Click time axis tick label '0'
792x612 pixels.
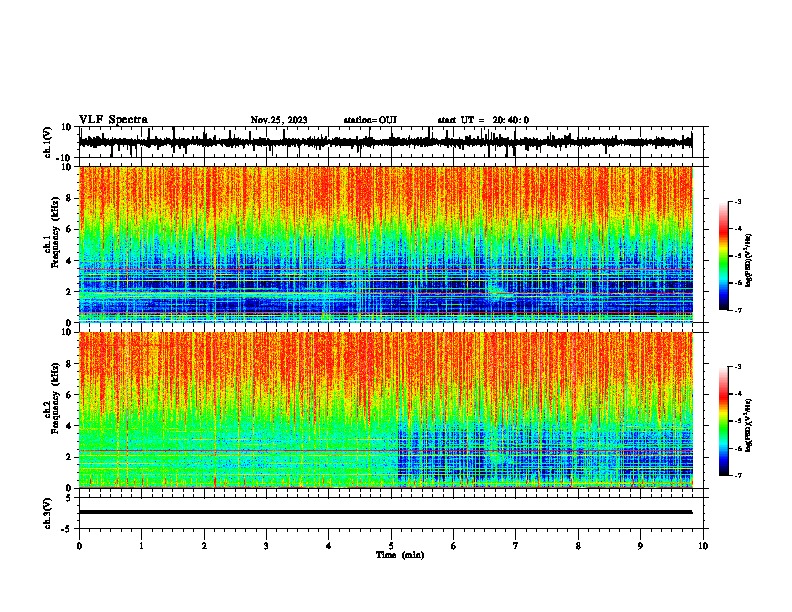tap(79, 546)
